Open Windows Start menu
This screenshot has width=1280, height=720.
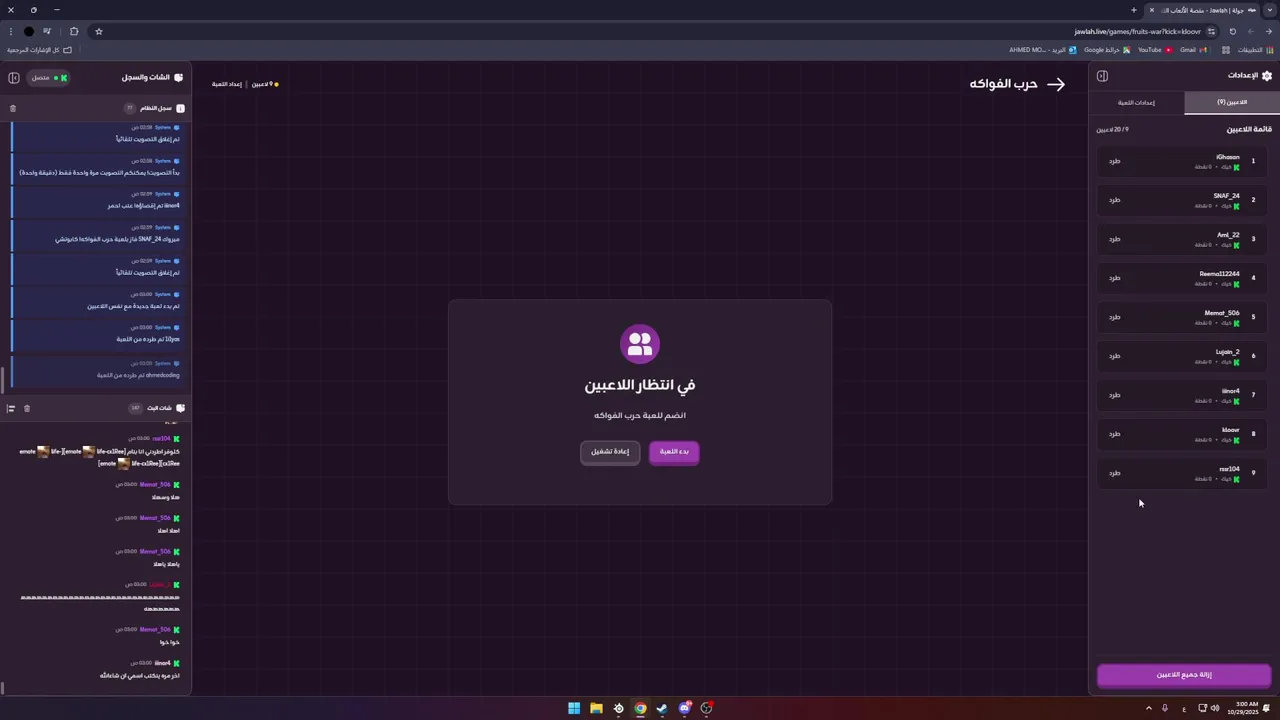click(x=574, y=708)
